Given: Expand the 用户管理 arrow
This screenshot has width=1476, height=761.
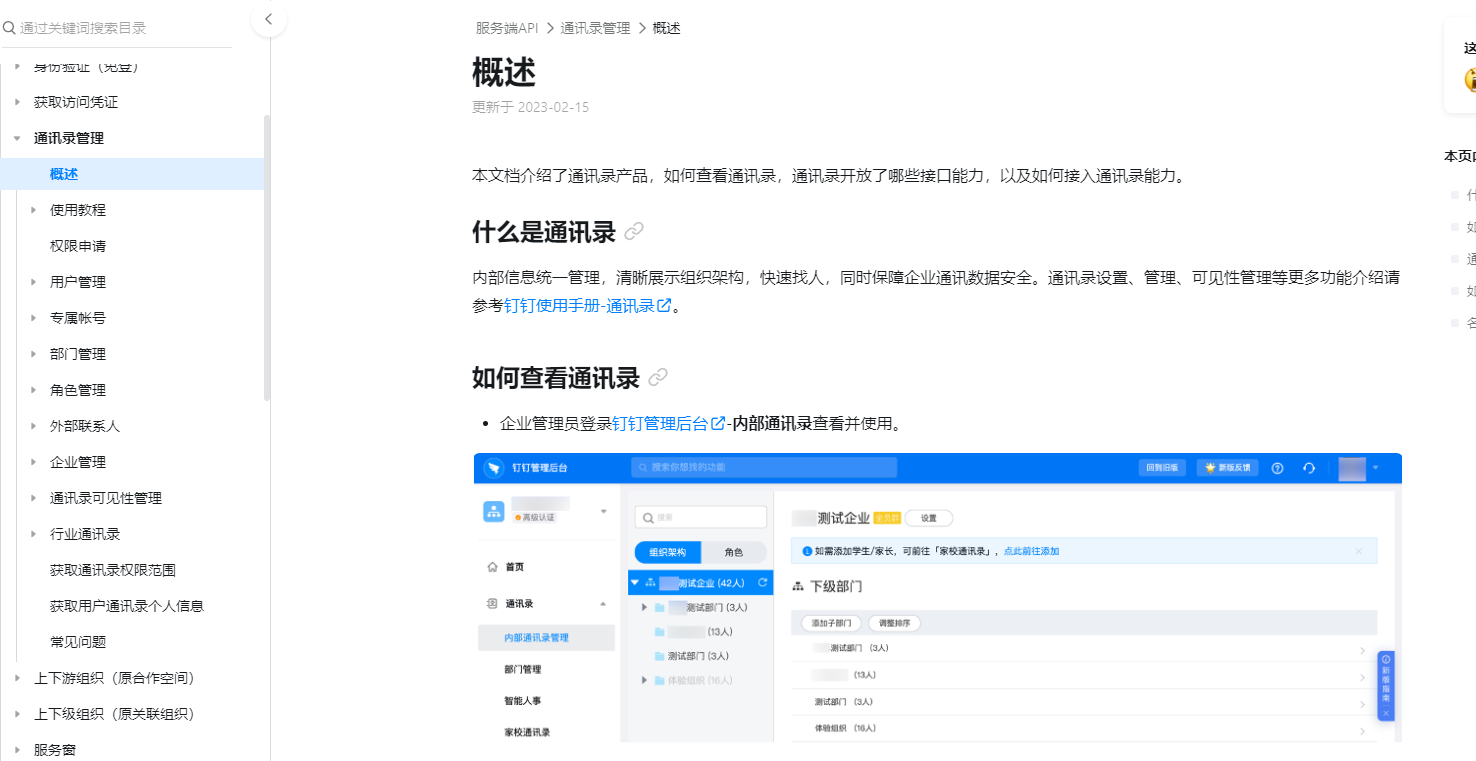Looking at the screenshot, I should click(33, 282).
